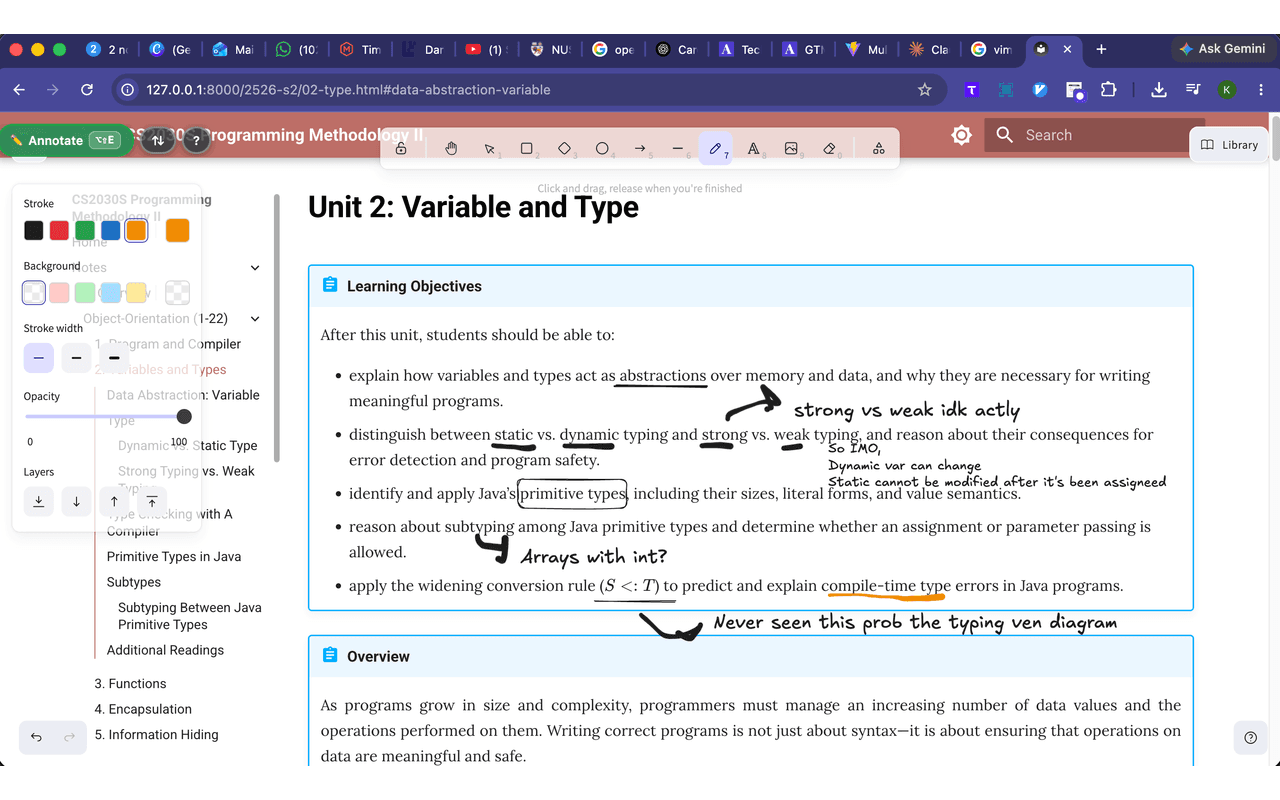The image size is (1280, 800).
Task: Send selected layer backward
Action: (76, 501)
